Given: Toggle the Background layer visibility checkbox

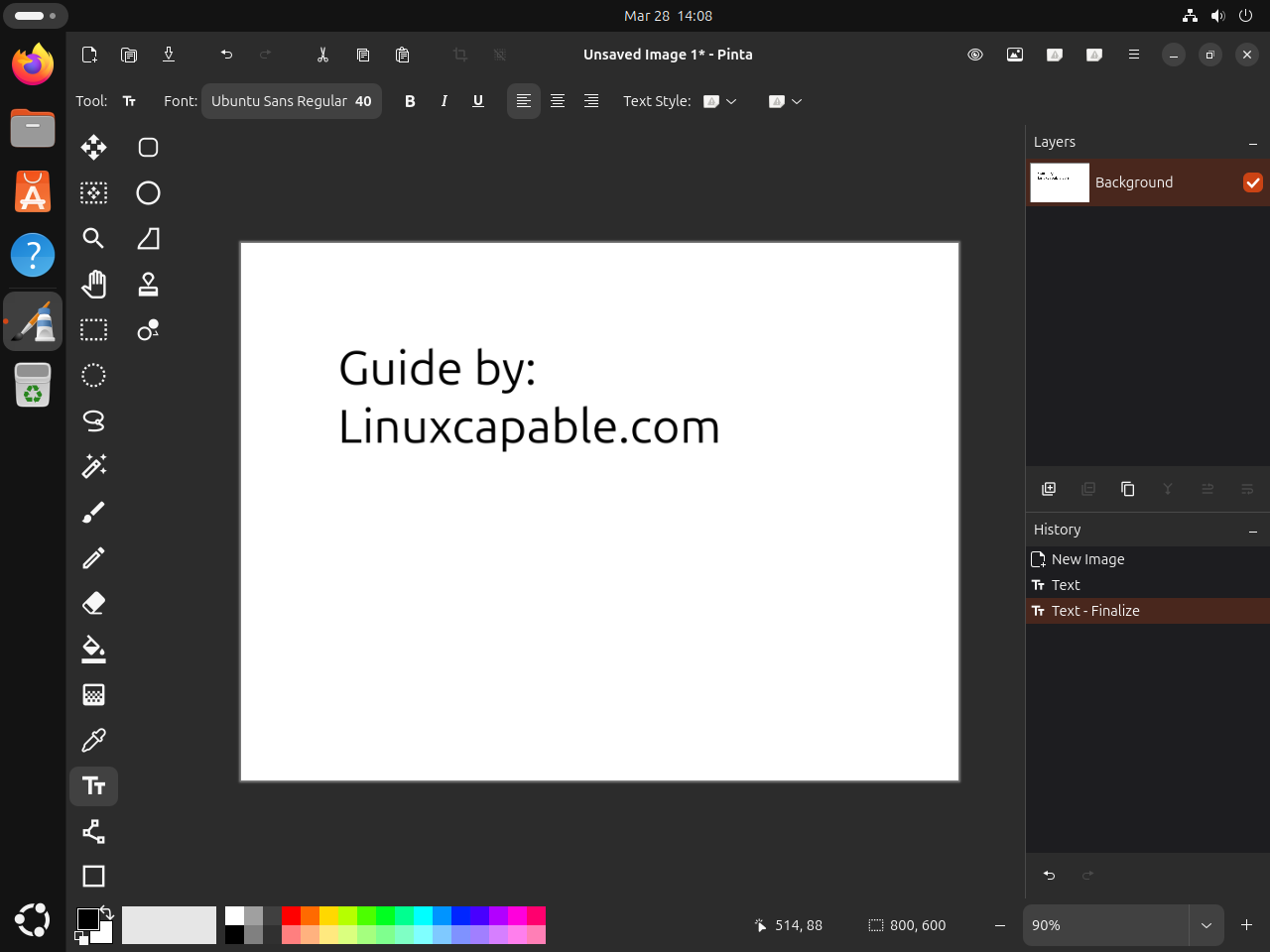Looking at the screenshot, I should [1253, 182].
